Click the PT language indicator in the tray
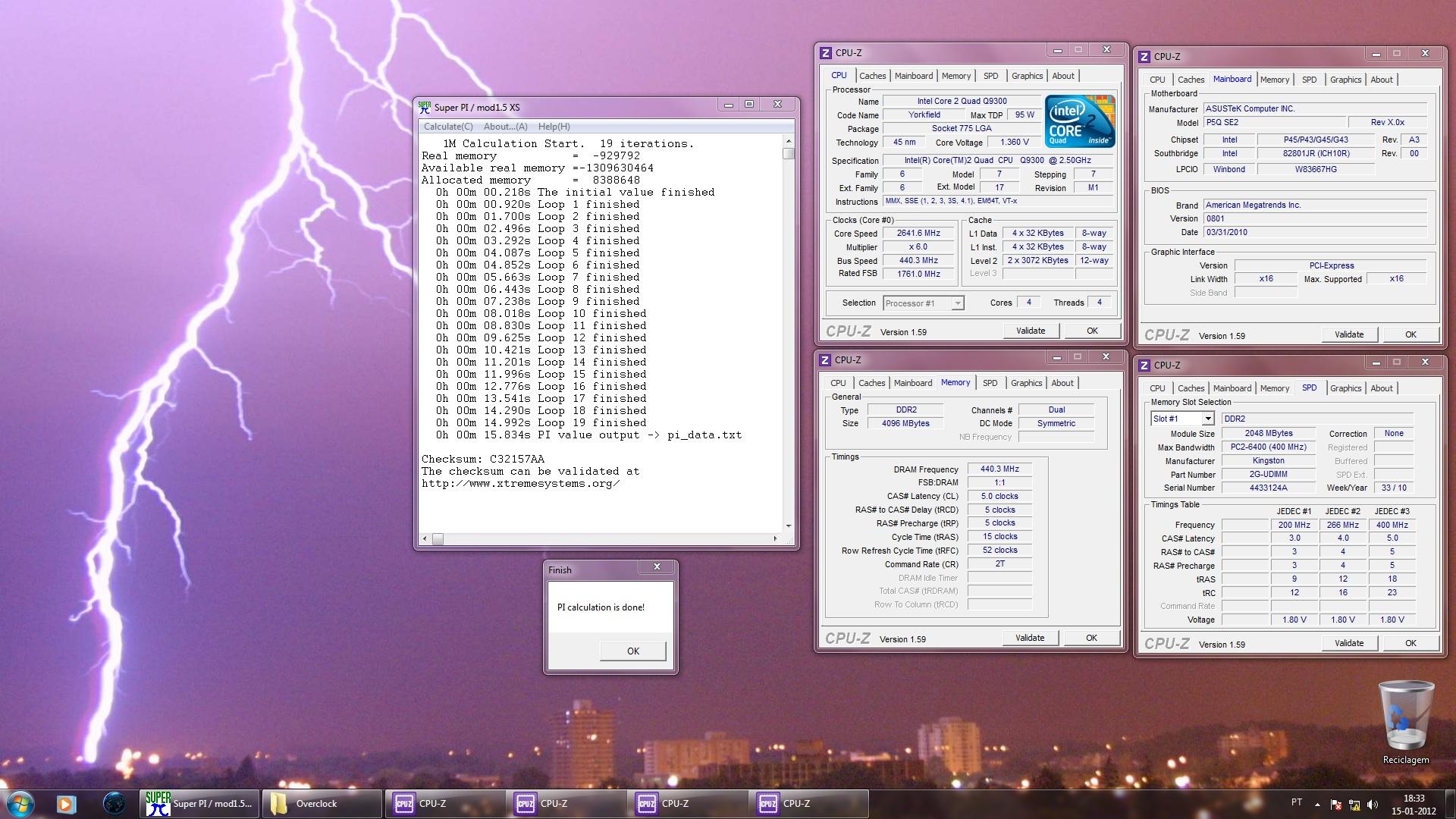Viewport: 1456px width, 819px height. tap(1297, 802)
